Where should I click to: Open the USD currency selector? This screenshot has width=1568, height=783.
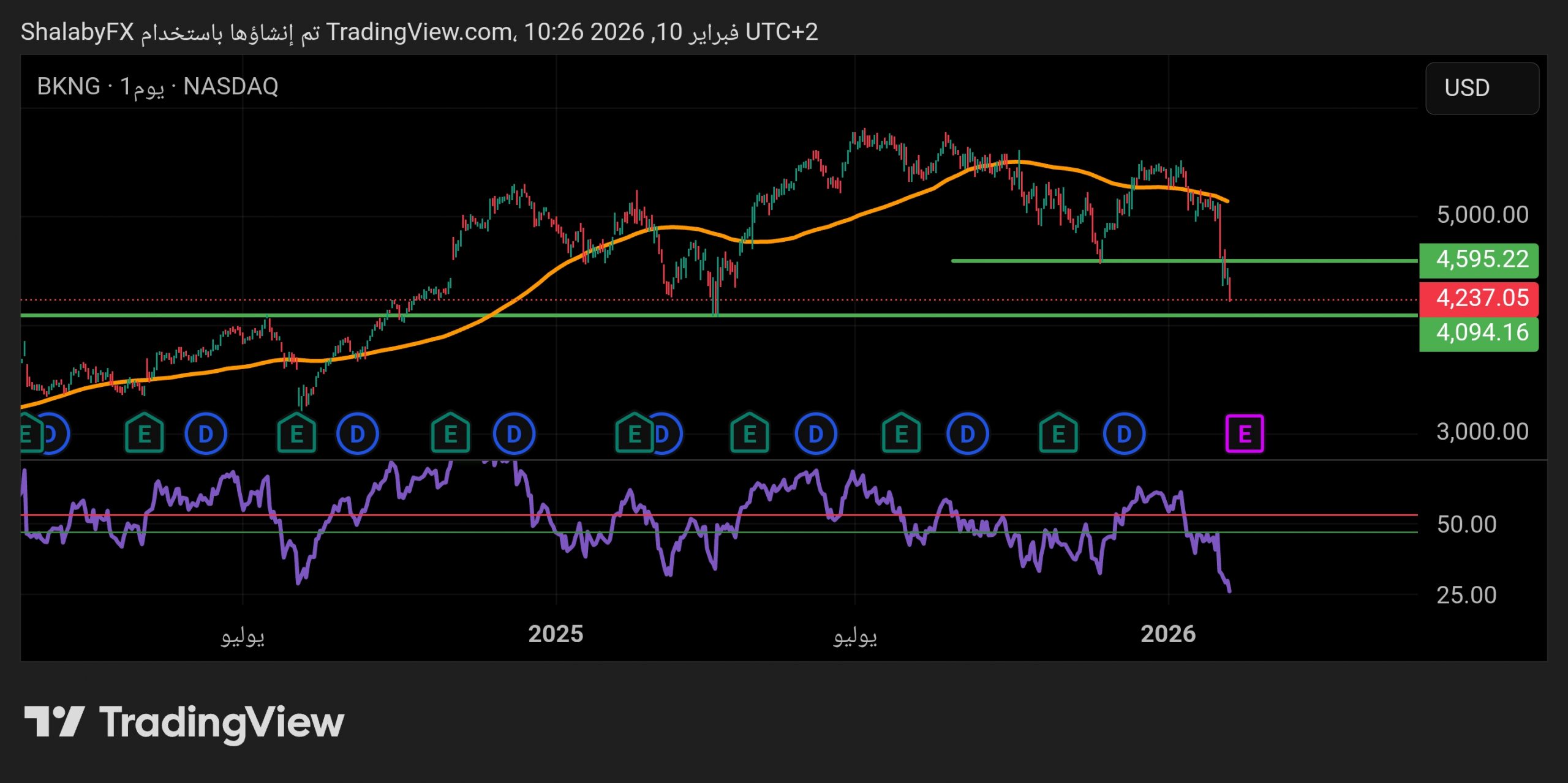click(x=1481, y=88)
